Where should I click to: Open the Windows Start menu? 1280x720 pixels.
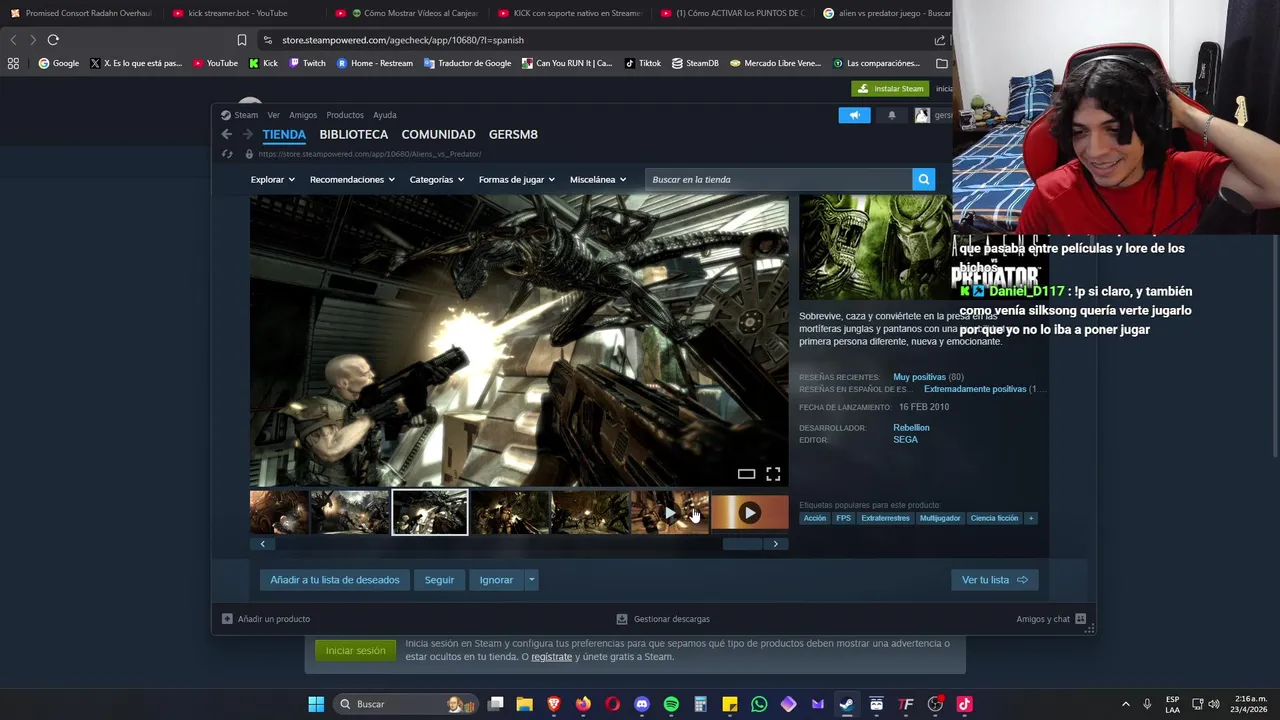click(x=316, y=704)
